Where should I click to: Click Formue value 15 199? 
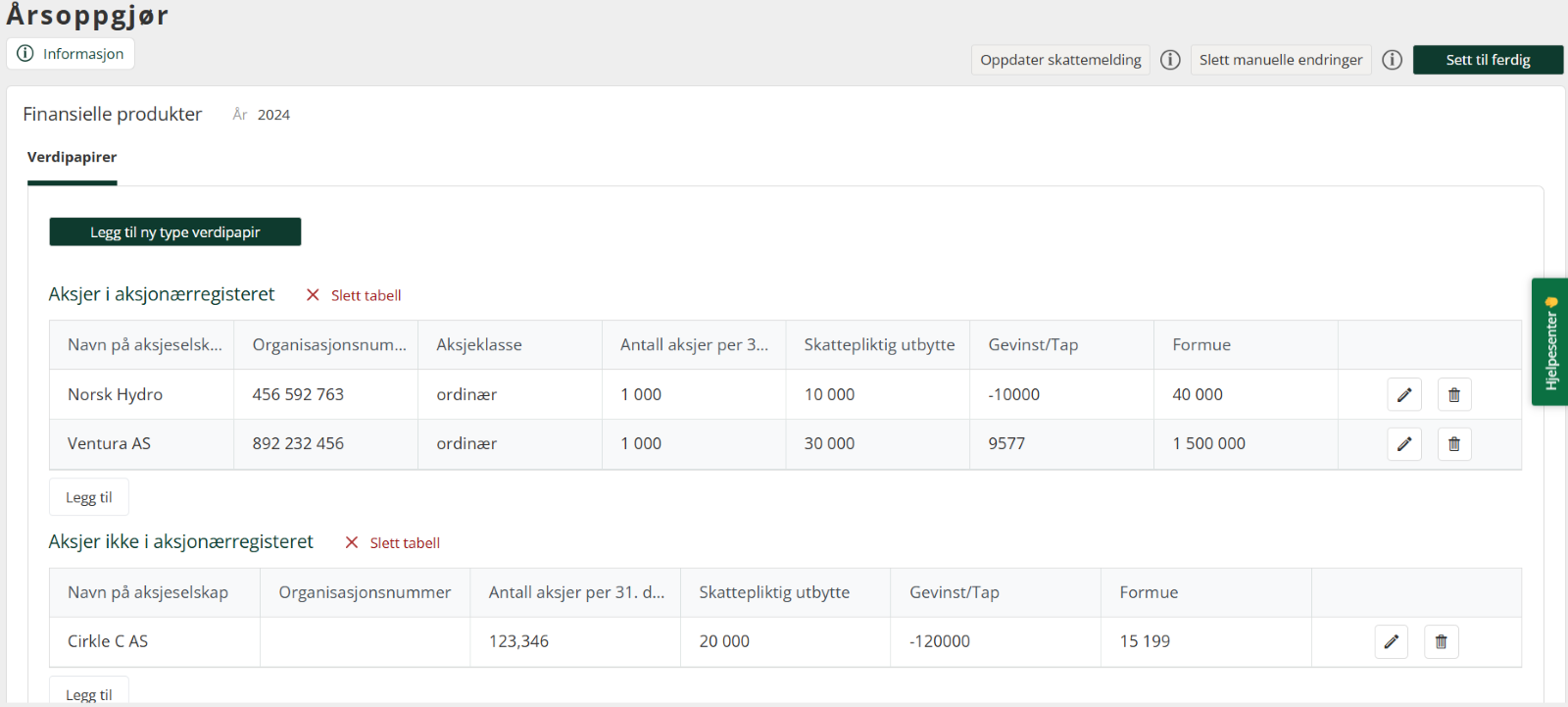click(1145, 641)
